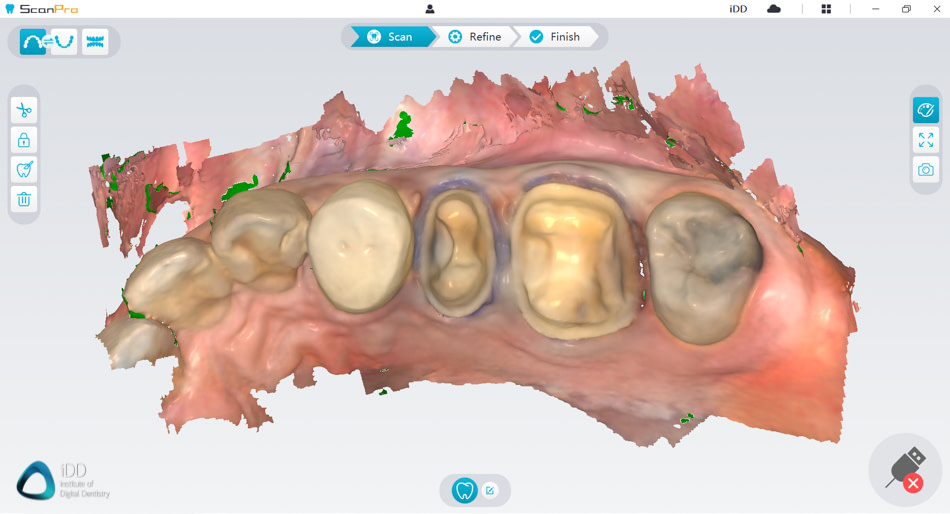The image size is (950, 514).
Task: Select the bite scan icon
Action: [95, 42]
